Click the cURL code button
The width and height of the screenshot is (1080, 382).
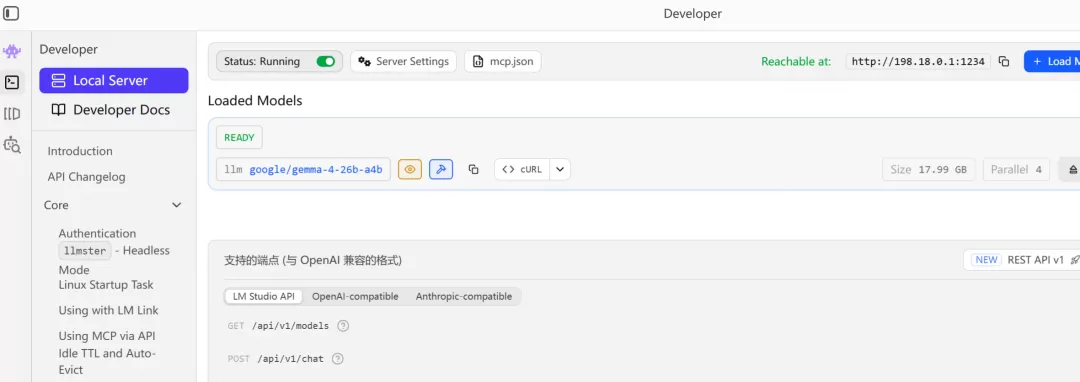522,169
